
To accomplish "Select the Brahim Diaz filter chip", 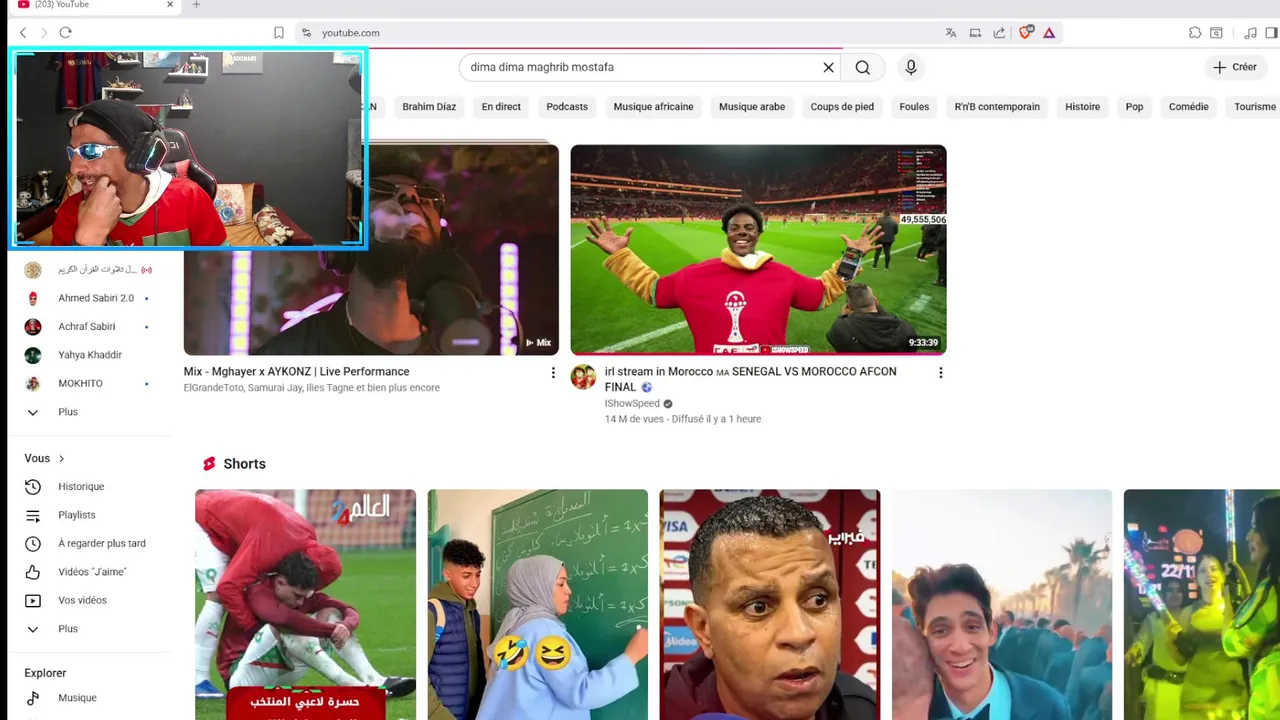I will 429,106.
